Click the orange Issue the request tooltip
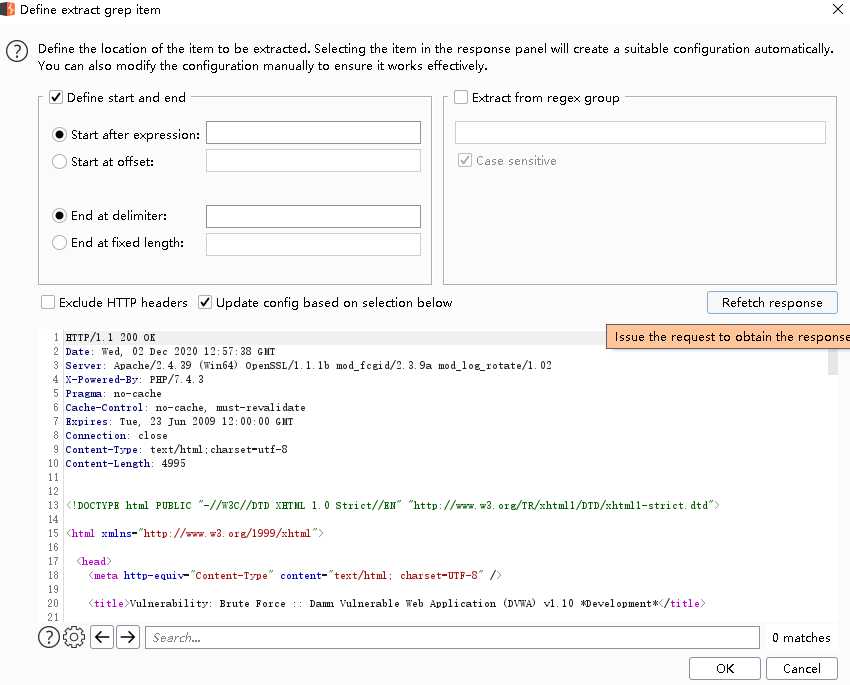850x685 pixels. coord(728,337)
